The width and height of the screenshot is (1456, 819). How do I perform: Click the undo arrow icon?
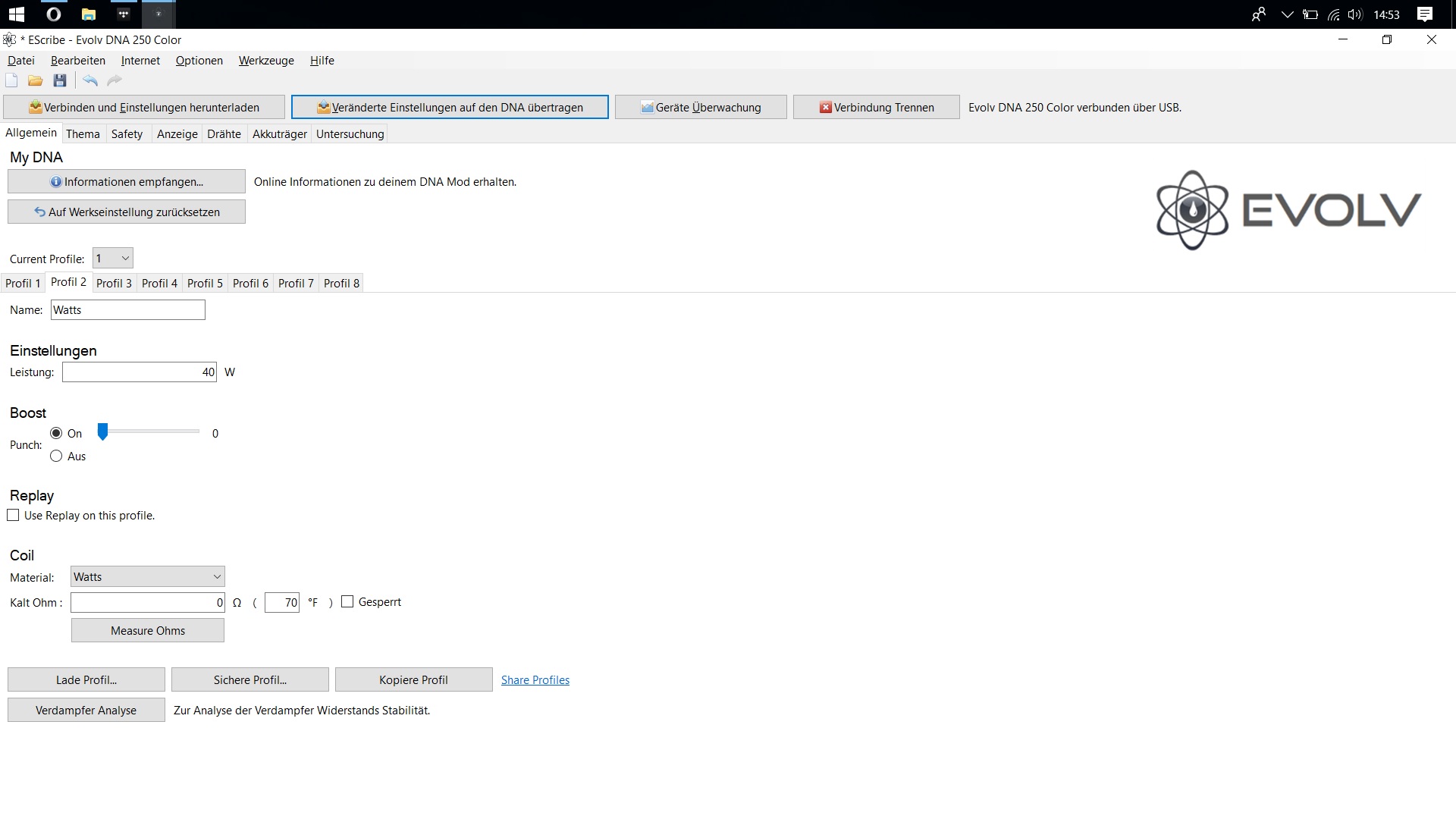click(x=90, y=80)
